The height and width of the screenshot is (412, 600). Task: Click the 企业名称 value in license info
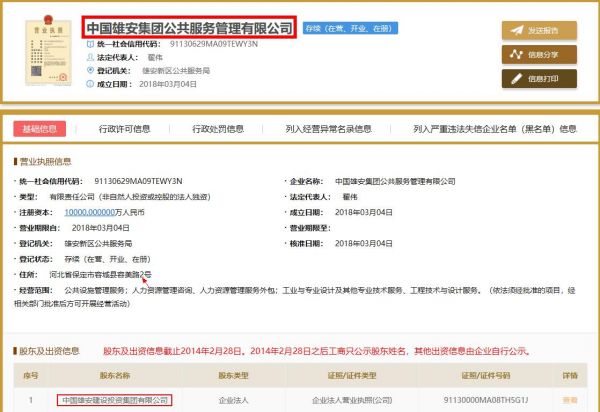point(395,181)
